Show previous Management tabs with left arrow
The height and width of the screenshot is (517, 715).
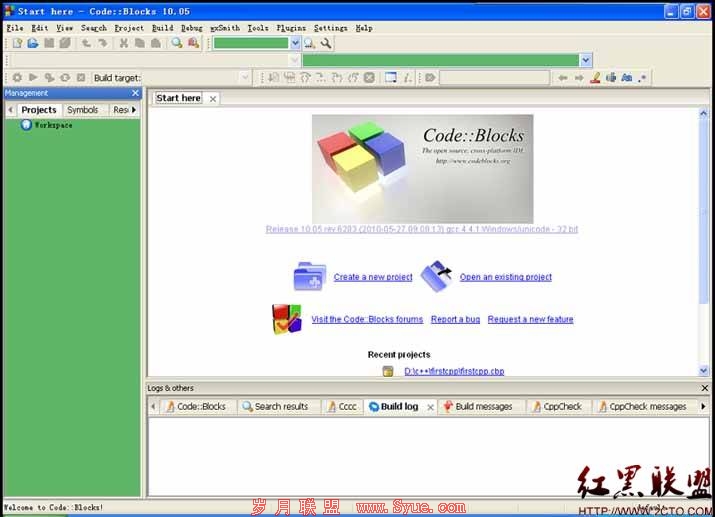[x=11, y=110]
